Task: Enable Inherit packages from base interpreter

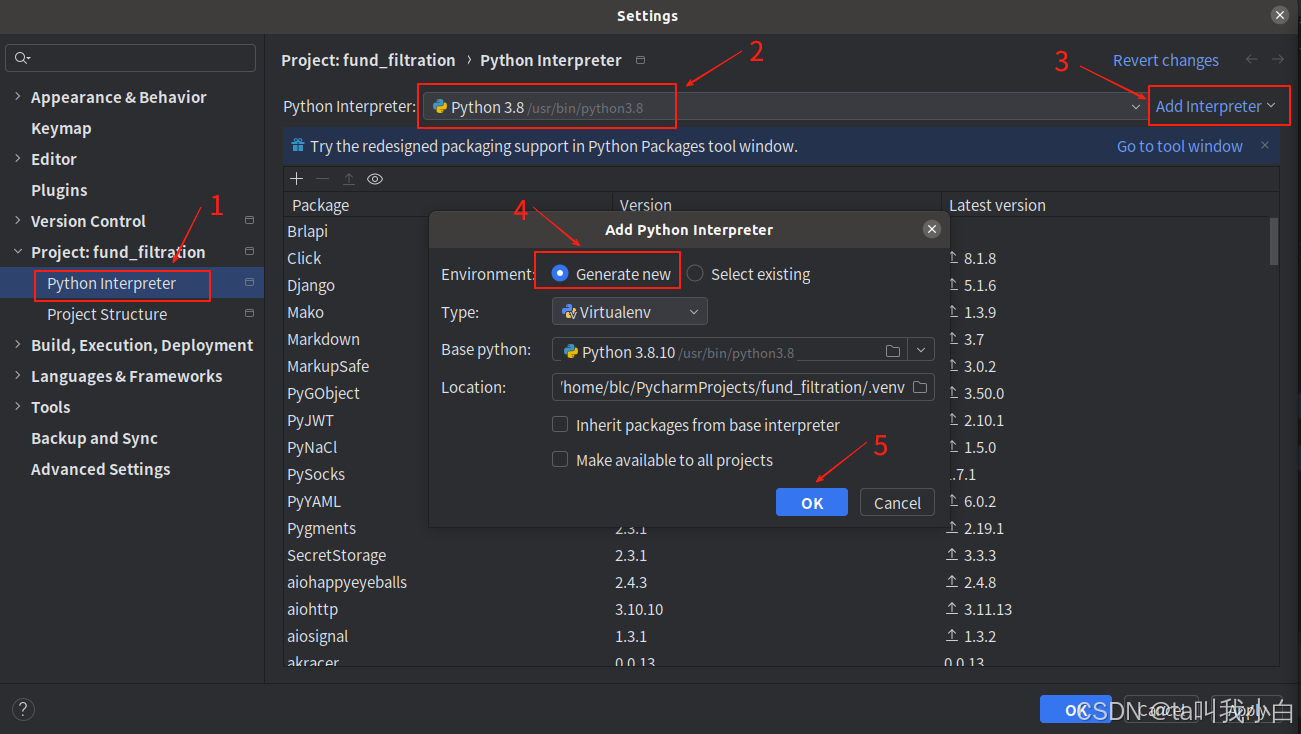Action: [560, 425]
